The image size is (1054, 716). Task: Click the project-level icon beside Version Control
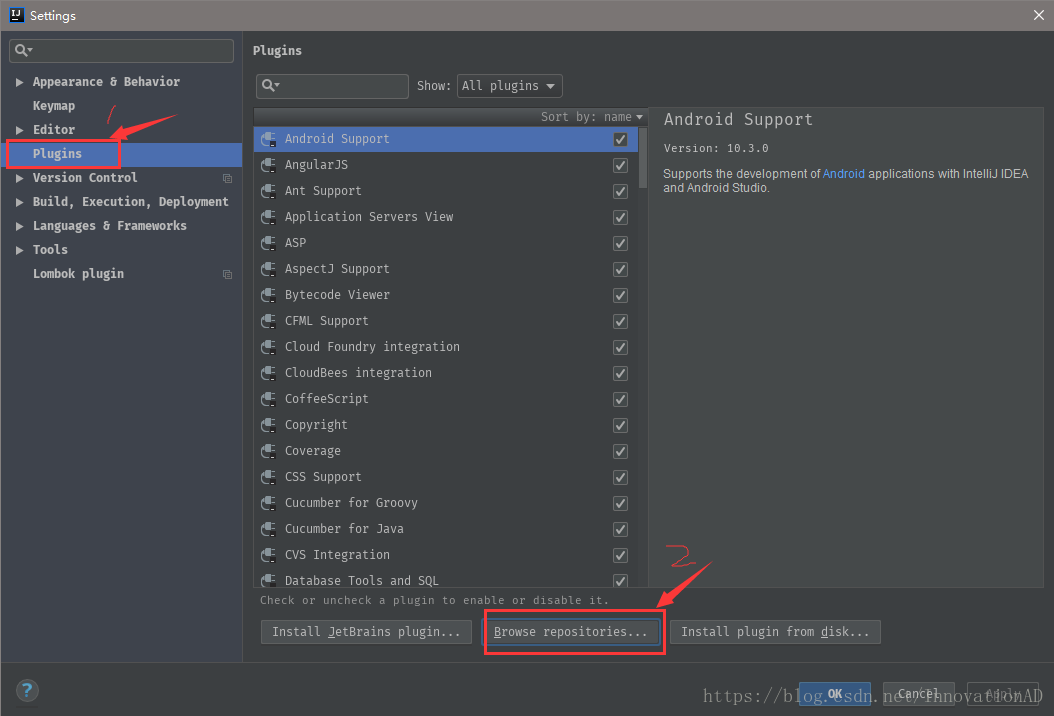pyautogui.click(x=227, y=178)
